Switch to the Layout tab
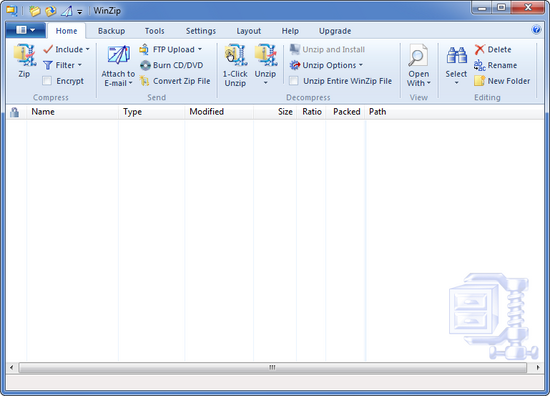Image resolution: width=550 pixels, height=396 pixels. tap(249, 31)
